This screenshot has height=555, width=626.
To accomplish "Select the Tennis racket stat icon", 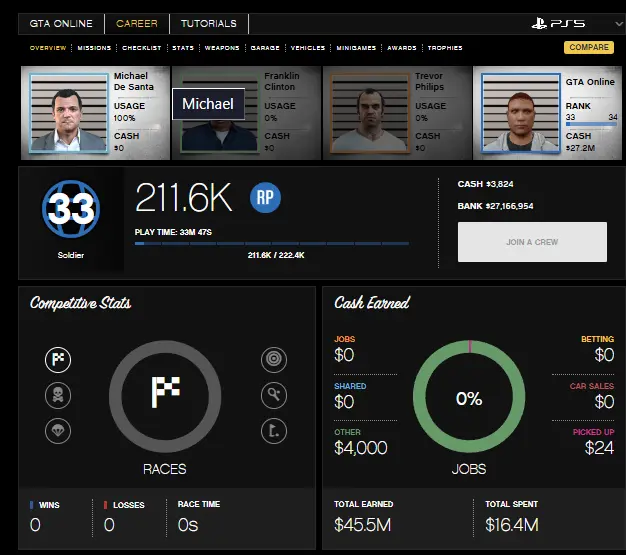I will point(273,395).
